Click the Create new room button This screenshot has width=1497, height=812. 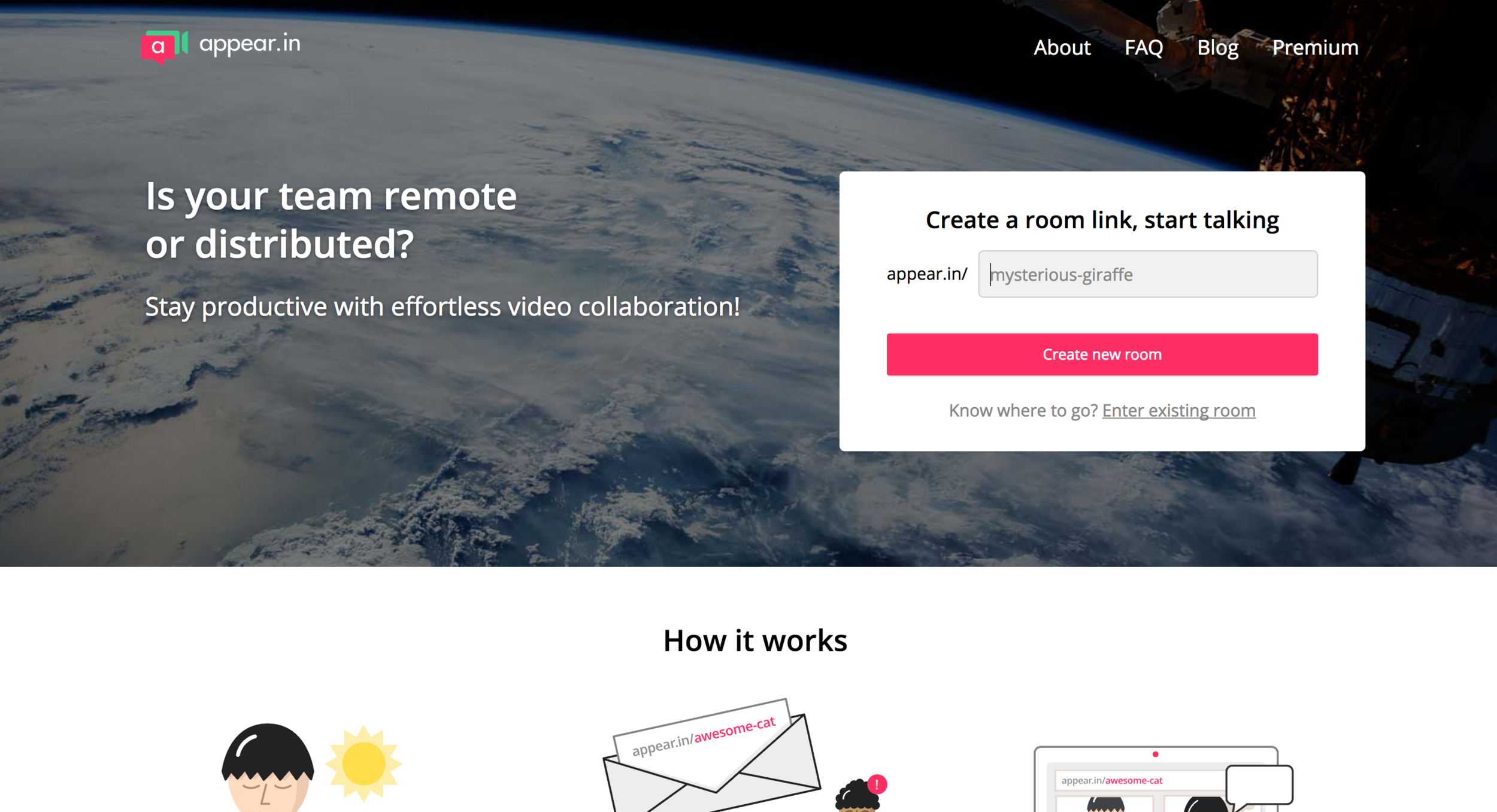coord(1102,355)
